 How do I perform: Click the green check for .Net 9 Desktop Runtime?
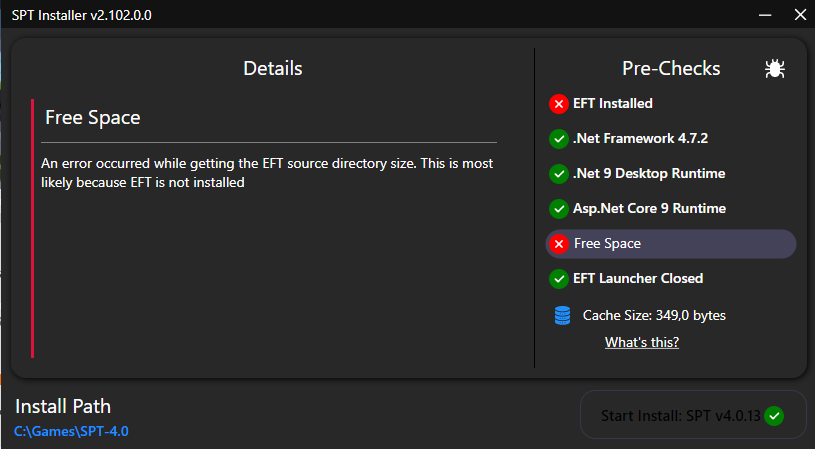point(559,174)
